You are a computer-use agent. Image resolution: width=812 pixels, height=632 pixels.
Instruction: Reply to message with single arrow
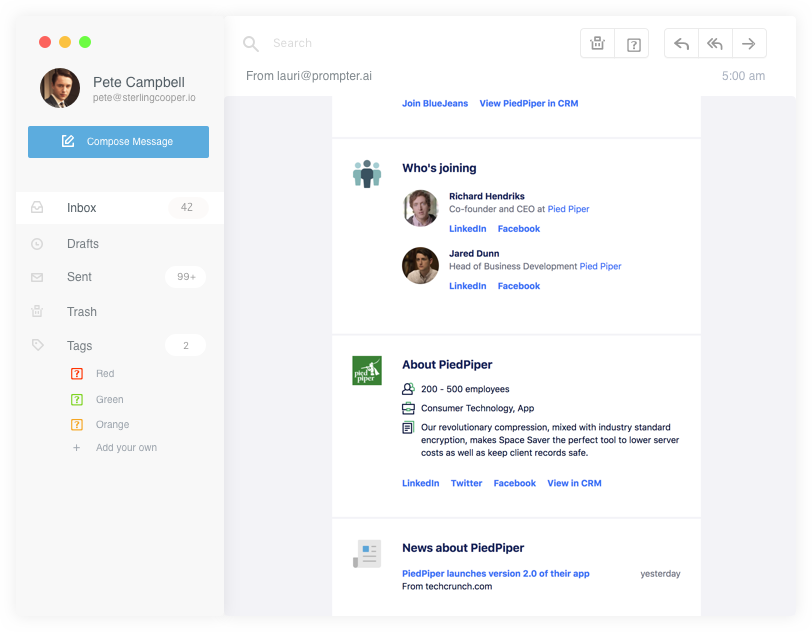(681, 44)
